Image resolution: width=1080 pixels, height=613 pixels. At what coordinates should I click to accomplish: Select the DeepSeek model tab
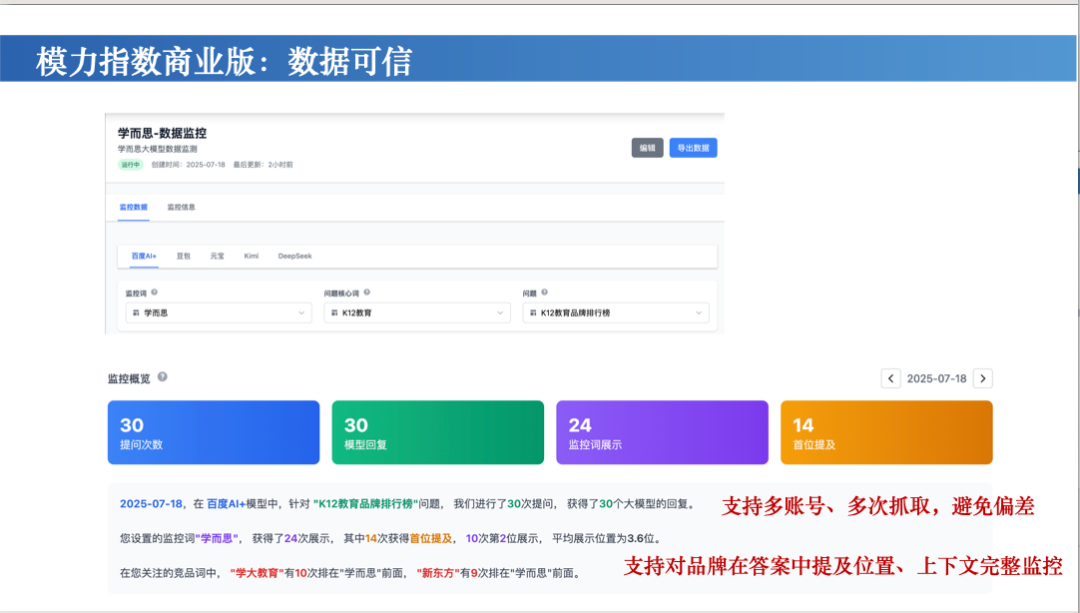[x=295, y=256]
